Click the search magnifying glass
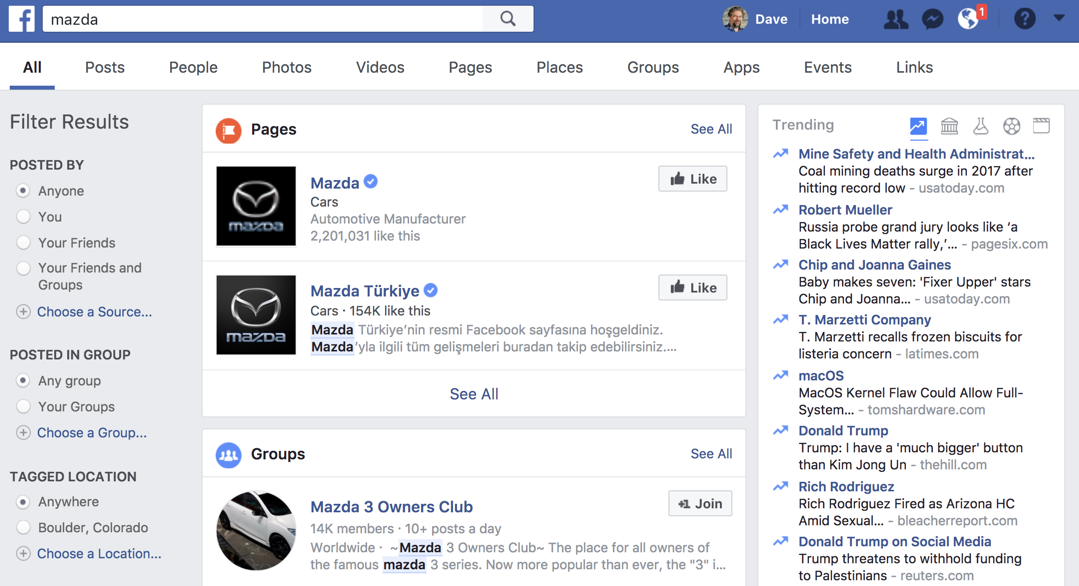Viewport: 1079px width, 586px height. pyautogui.click(x=508, y=18)
